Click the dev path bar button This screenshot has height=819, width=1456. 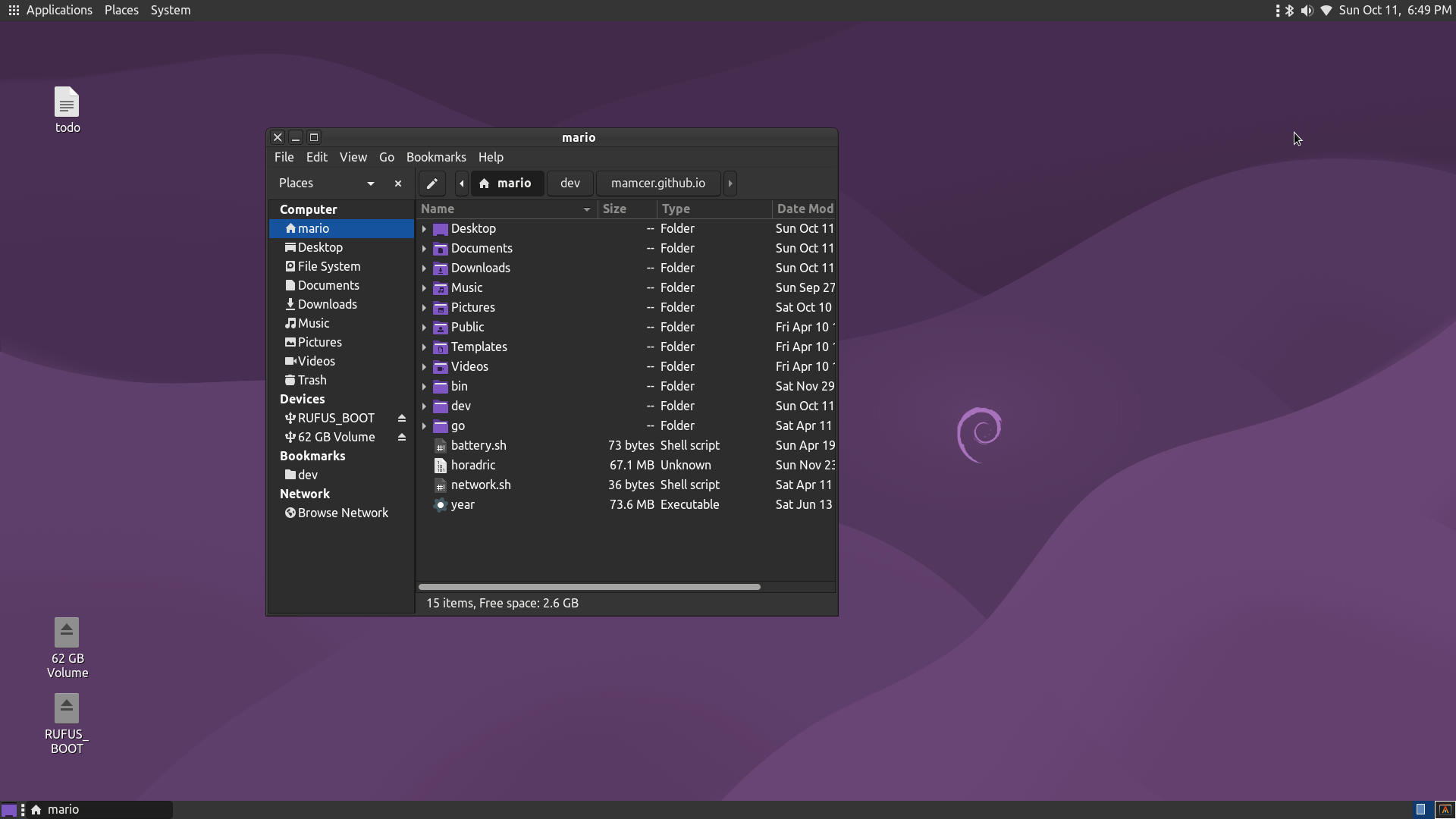point(570,184)
